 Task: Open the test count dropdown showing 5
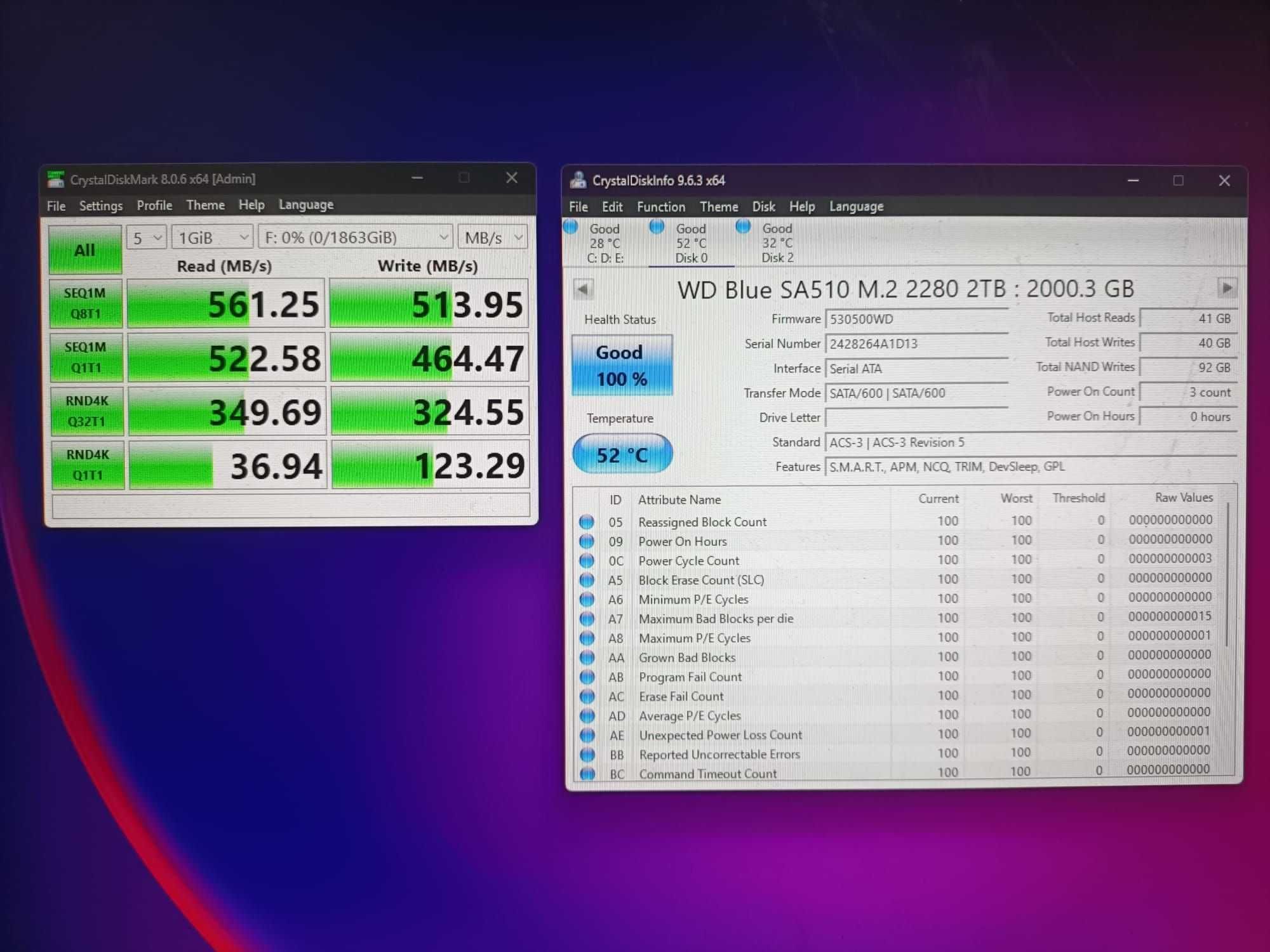coord(147,238)
